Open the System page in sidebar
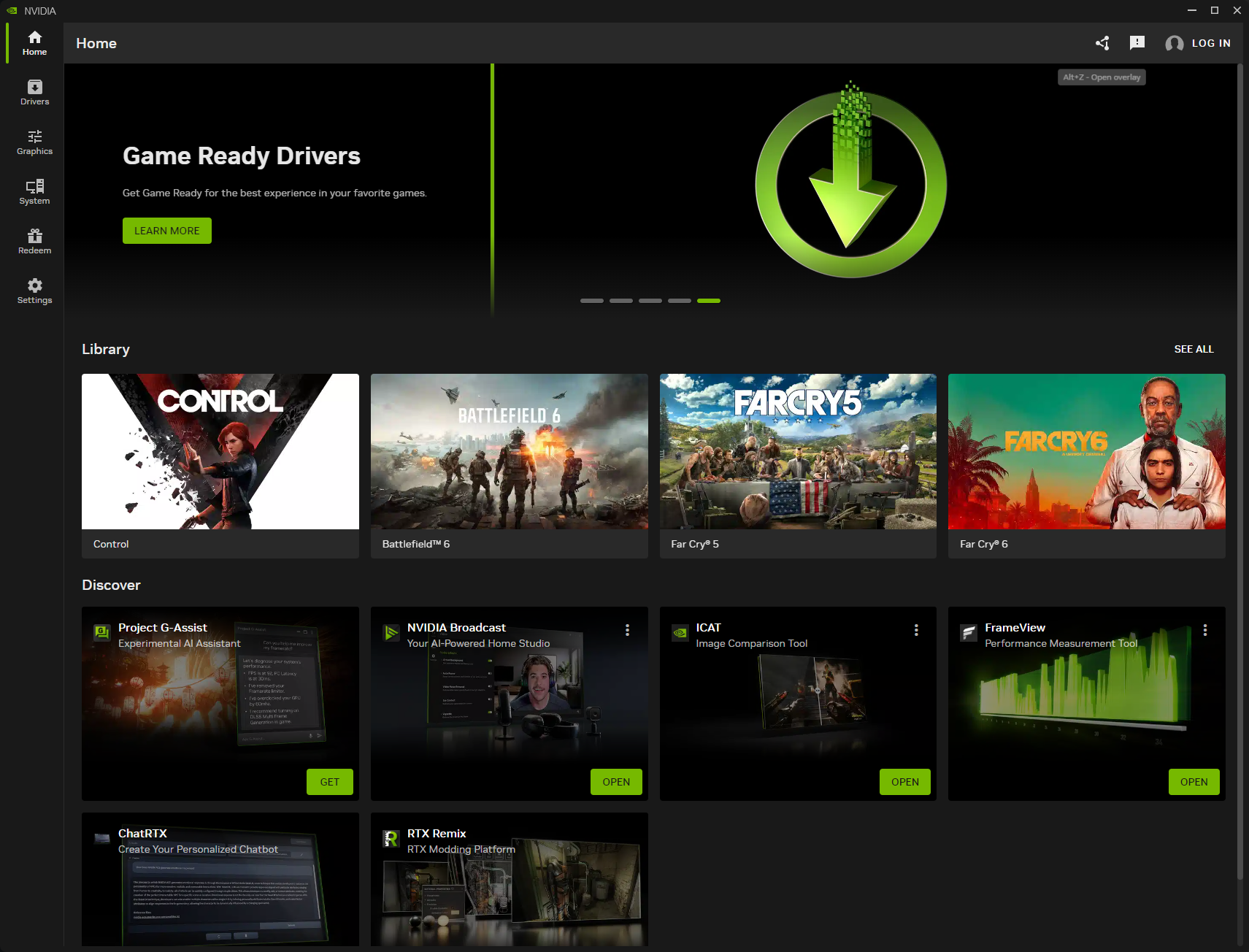 tap(34, 192)
